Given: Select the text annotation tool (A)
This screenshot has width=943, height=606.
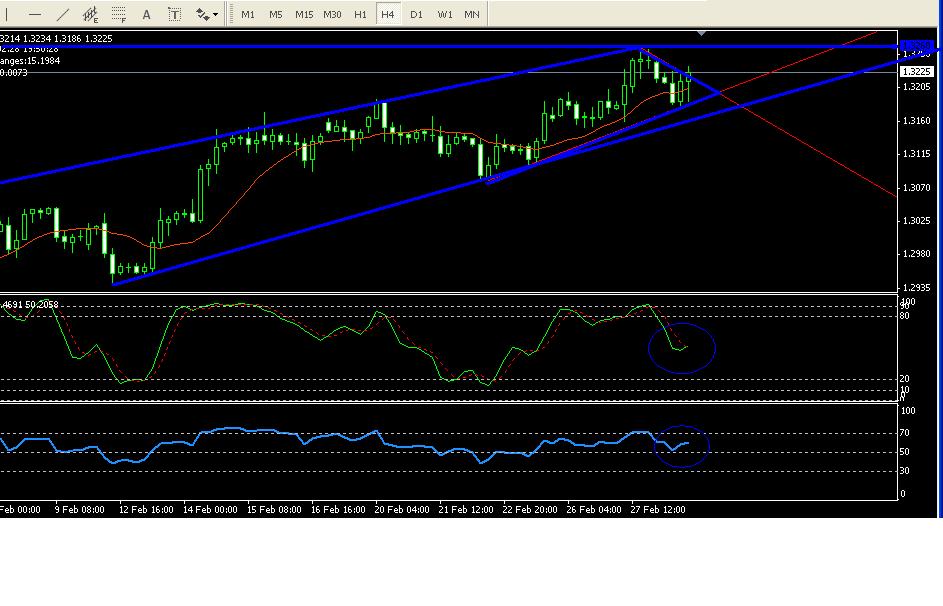Looking at the screenshot, I should point(147,14).
